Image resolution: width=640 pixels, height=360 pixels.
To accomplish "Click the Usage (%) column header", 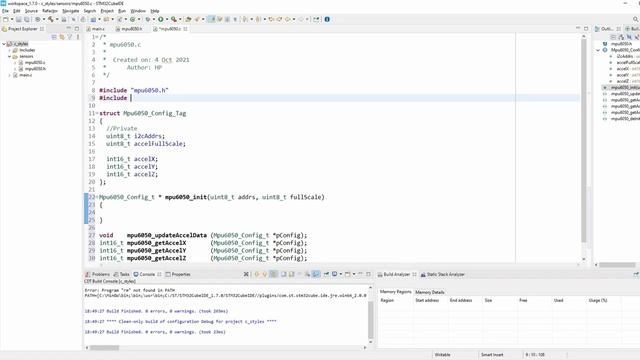I will [598, 300].
